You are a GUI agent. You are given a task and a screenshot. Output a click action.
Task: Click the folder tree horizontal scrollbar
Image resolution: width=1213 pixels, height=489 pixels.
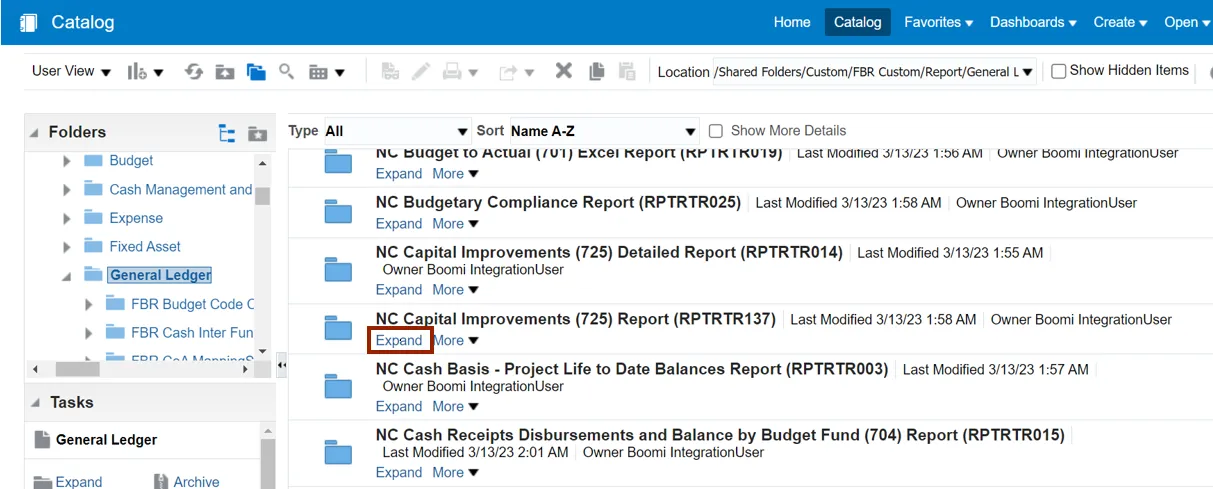point(140,369)
